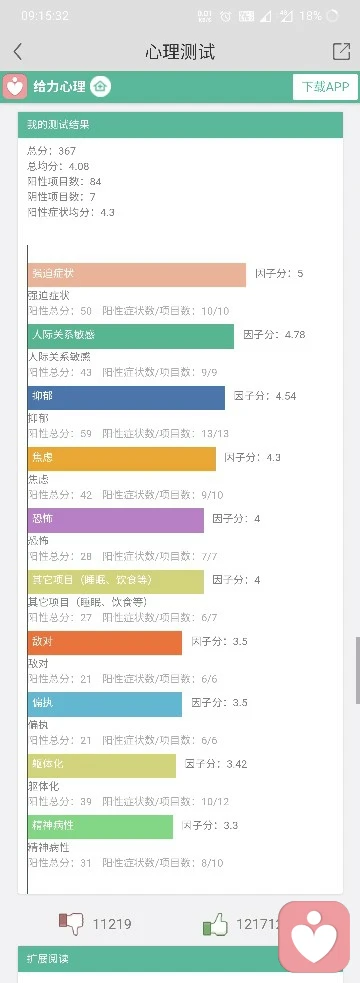
Task: Select the red 敌对 bar
Action: click(105, 643)
